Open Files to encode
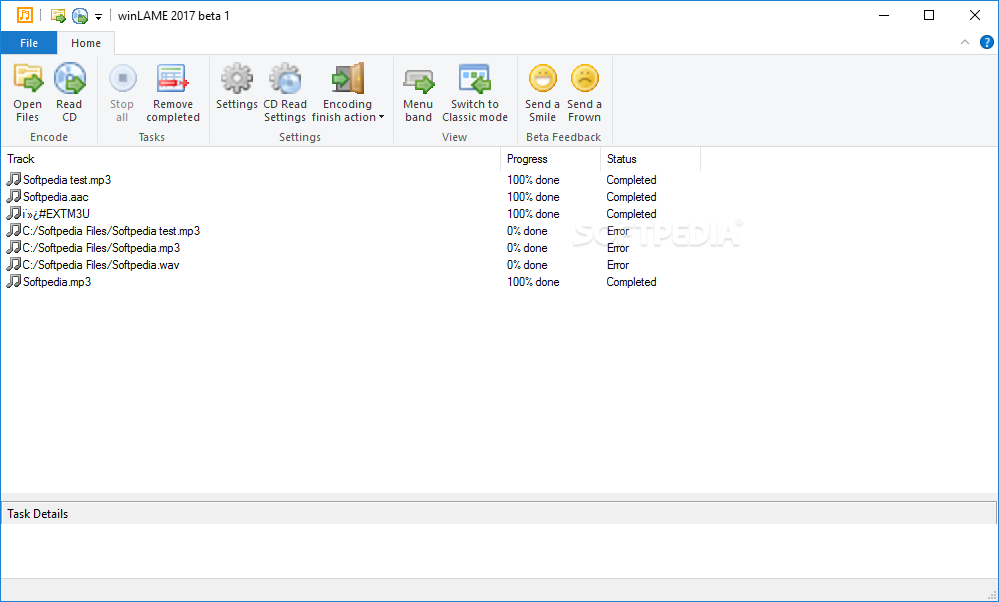 28,93
